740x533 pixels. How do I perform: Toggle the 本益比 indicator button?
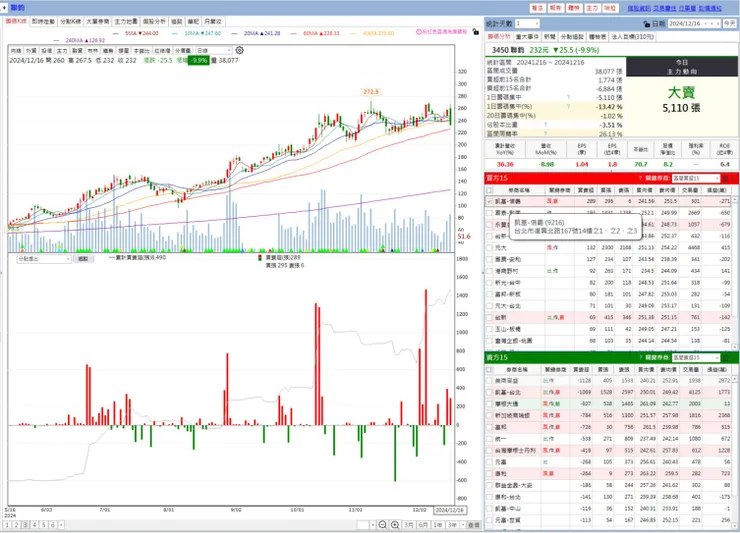(x=142, y=51)
